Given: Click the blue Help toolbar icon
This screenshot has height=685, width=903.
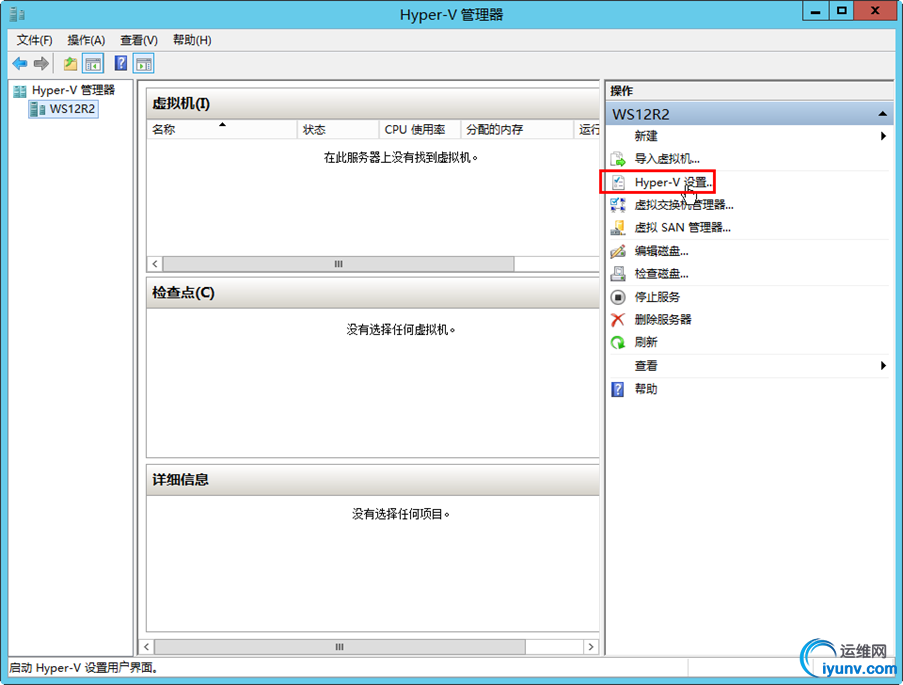Looking at the screenshot, I should 120,63.
